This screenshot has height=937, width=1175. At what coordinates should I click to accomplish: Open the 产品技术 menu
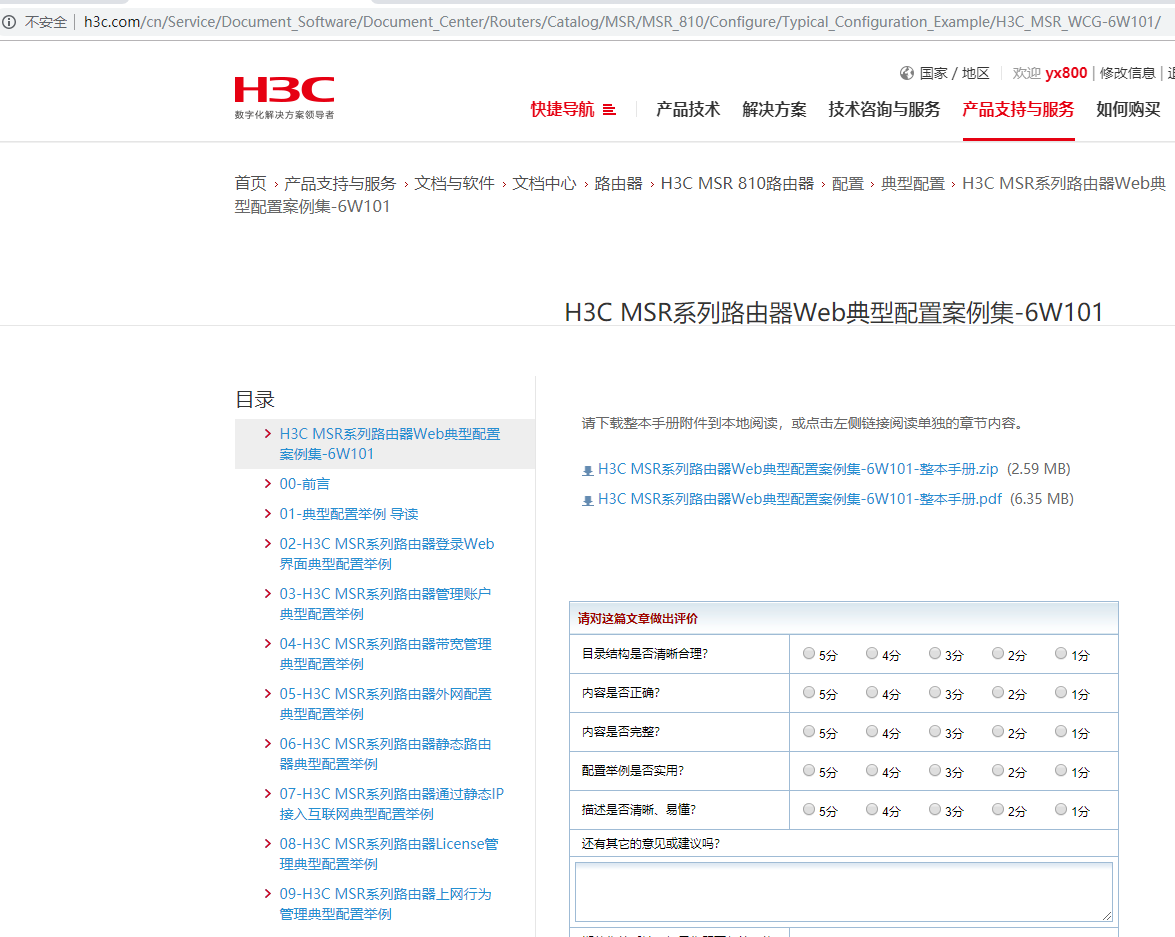click(x=688, y=109)
